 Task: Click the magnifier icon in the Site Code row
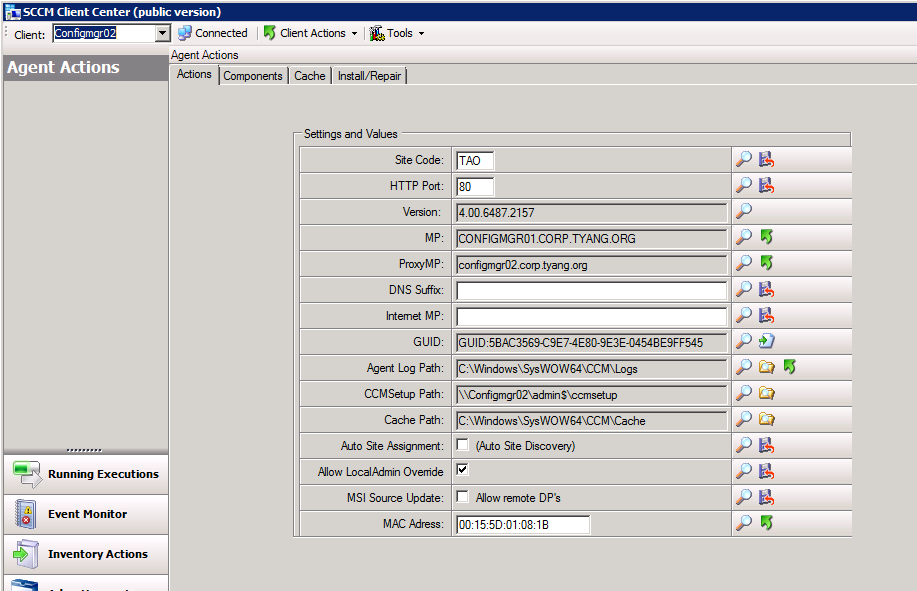tap(743, 159)
